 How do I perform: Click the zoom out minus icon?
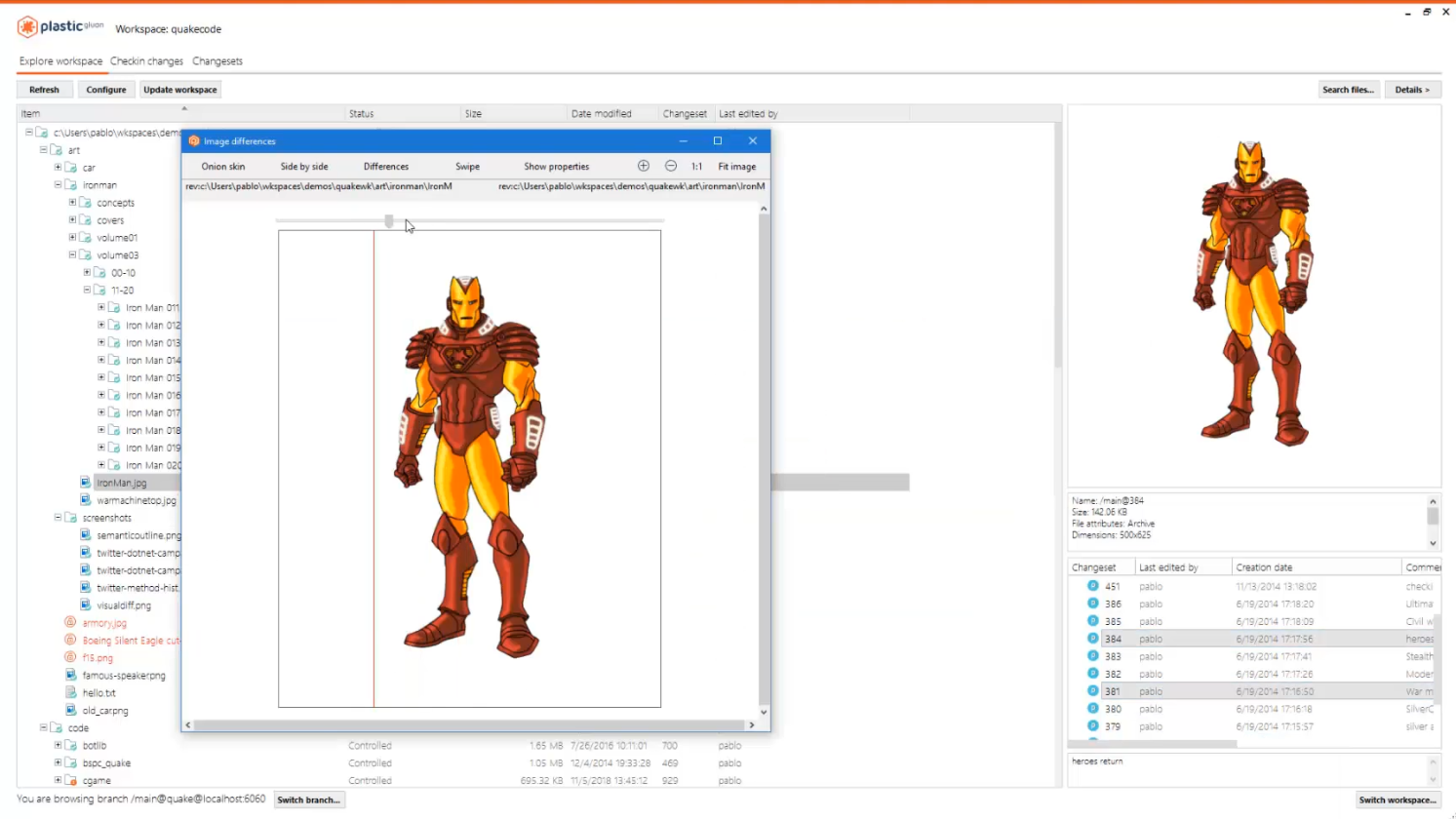pos(671,166)
